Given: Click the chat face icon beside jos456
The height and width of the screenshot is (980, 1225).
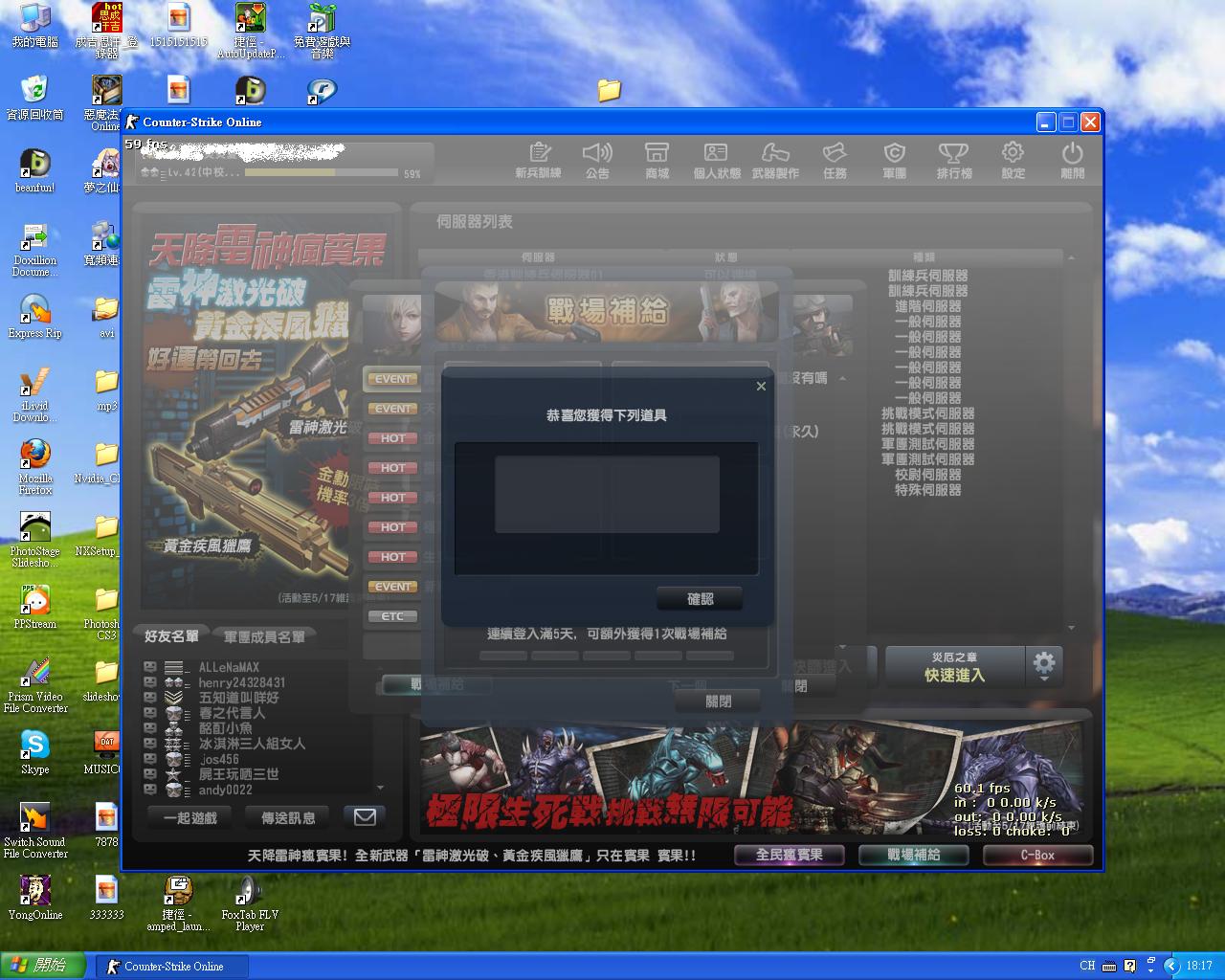Looking at the screenshot, I should click(x=150, y=759).
